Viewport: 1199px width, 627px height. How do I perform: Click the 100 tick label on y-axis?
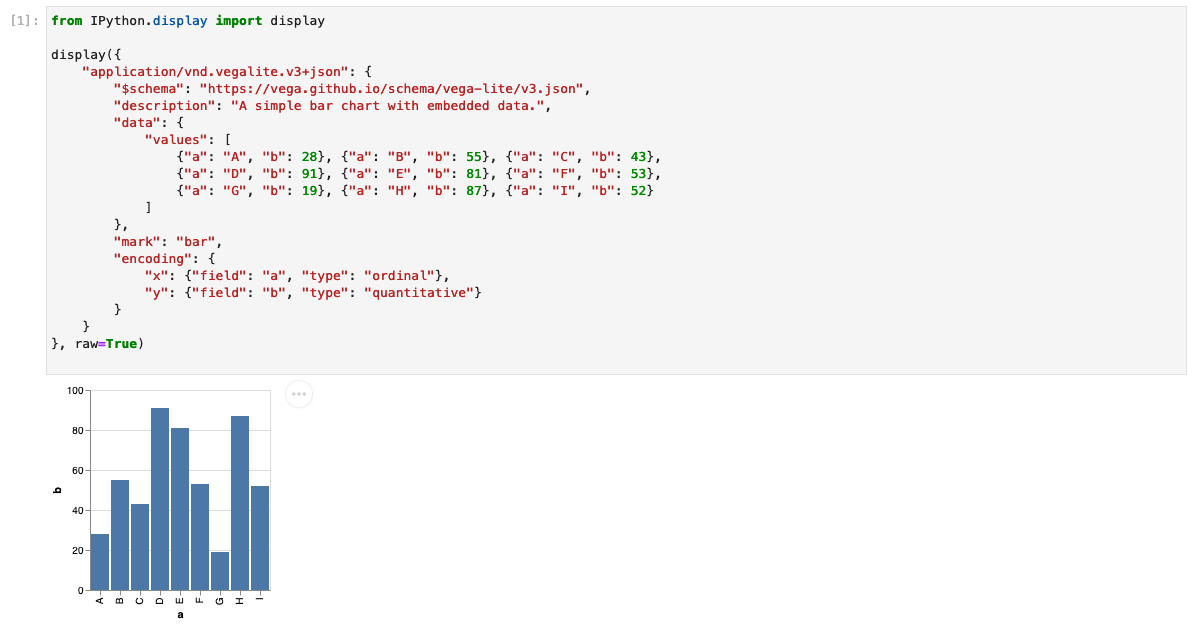pos(75,391)
